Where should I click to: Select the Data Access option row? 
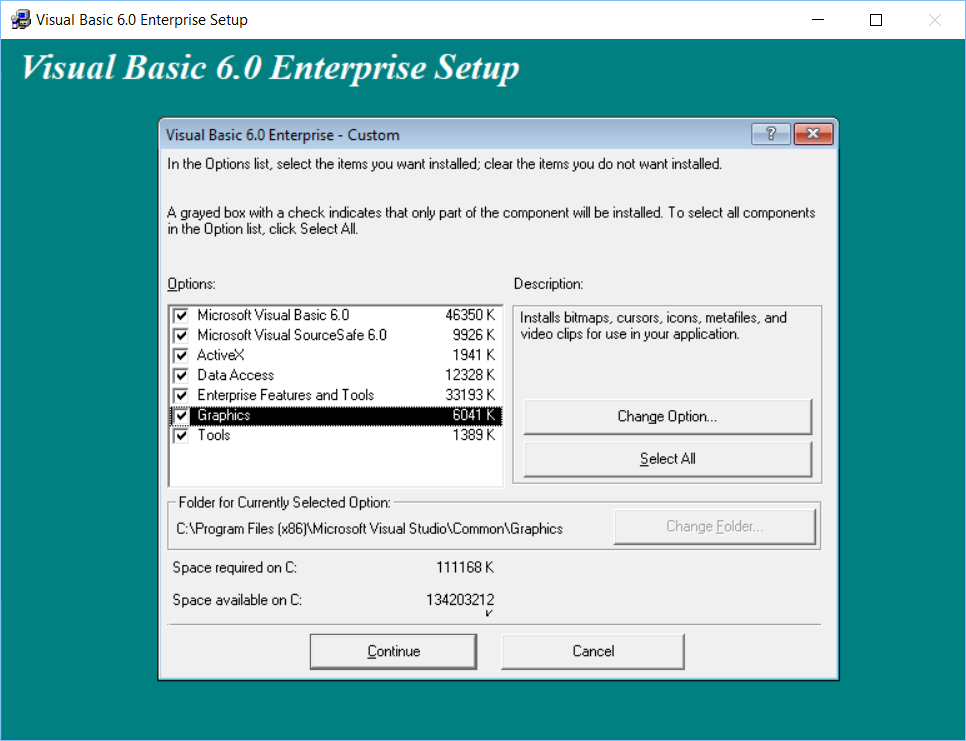point(336,375)
